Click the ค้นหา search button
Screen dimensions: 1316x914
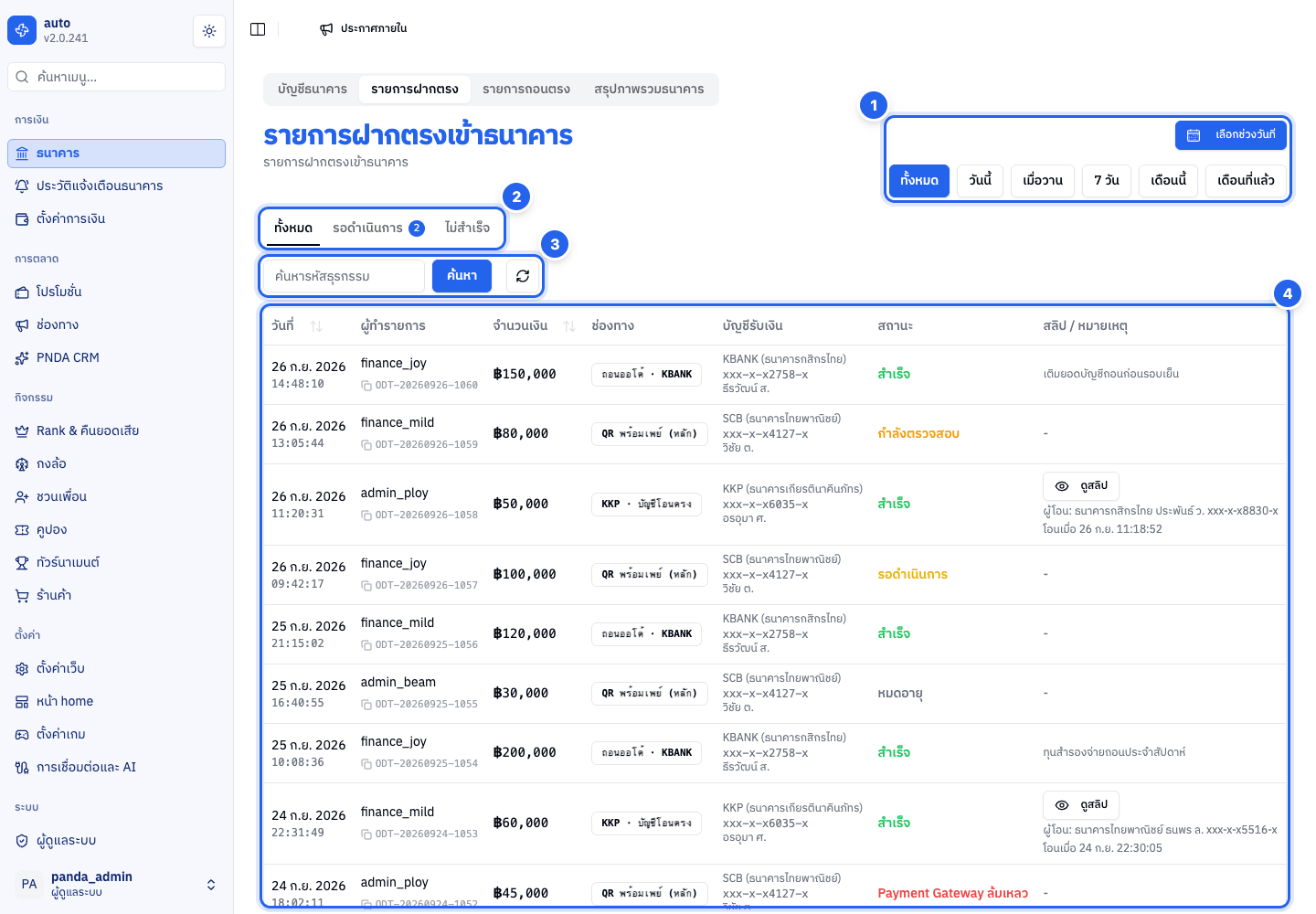tap(462, 276)
